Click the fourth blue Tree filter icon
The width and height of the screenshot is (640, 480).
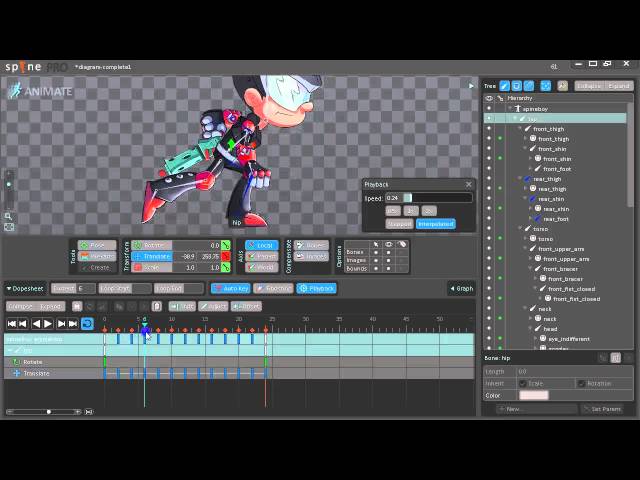tap(546, 86)
